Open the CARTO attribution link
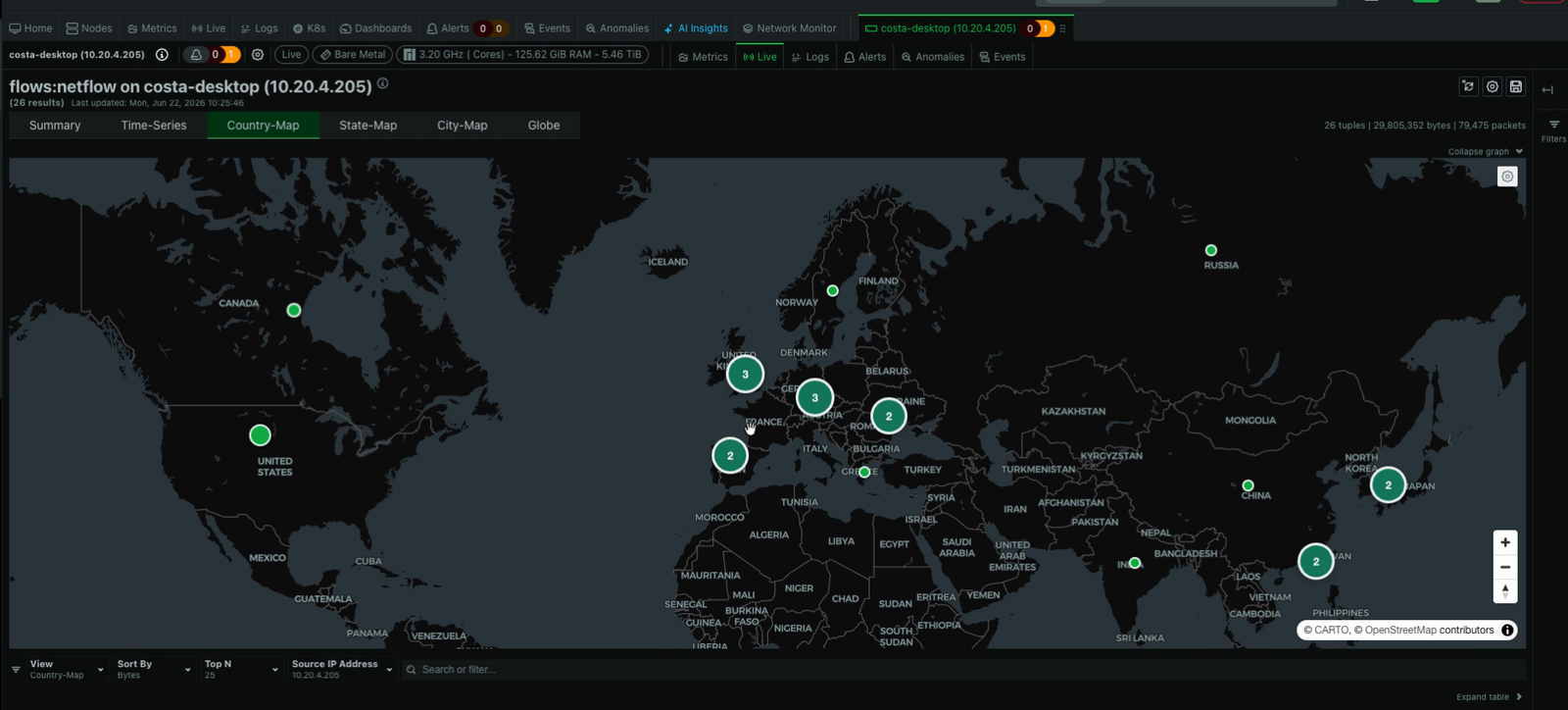This screenshot has height=710, width=1568. point(1327,630)
